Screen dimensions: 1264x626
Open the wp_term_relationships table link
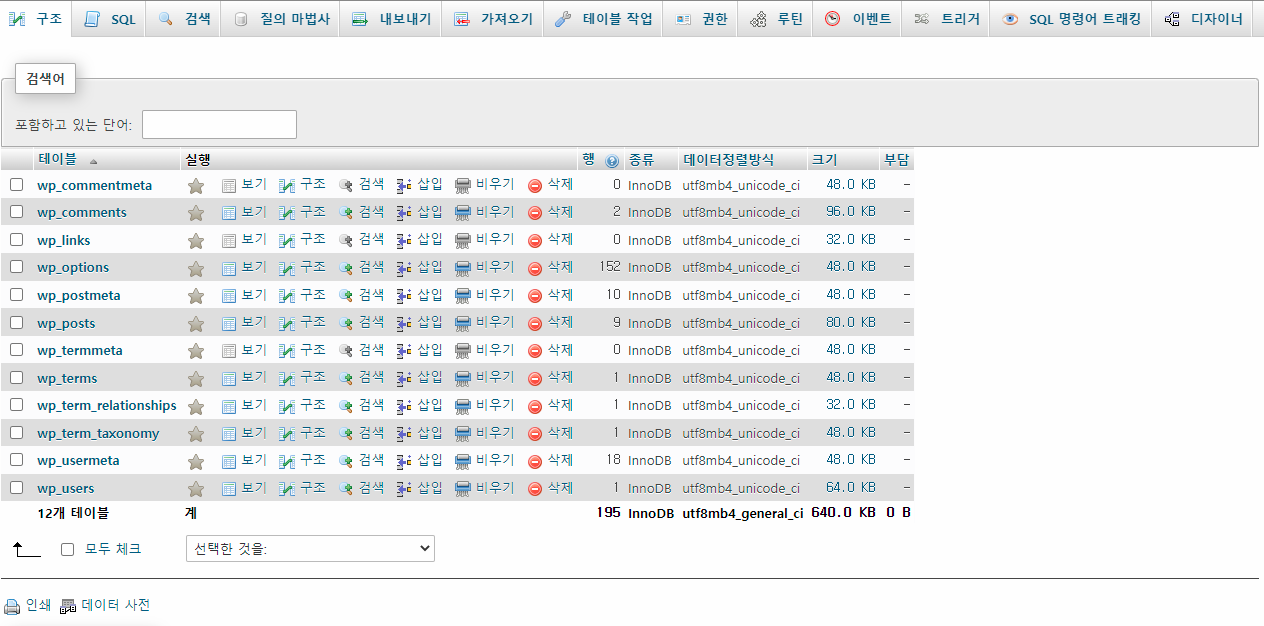coord(107,406)
